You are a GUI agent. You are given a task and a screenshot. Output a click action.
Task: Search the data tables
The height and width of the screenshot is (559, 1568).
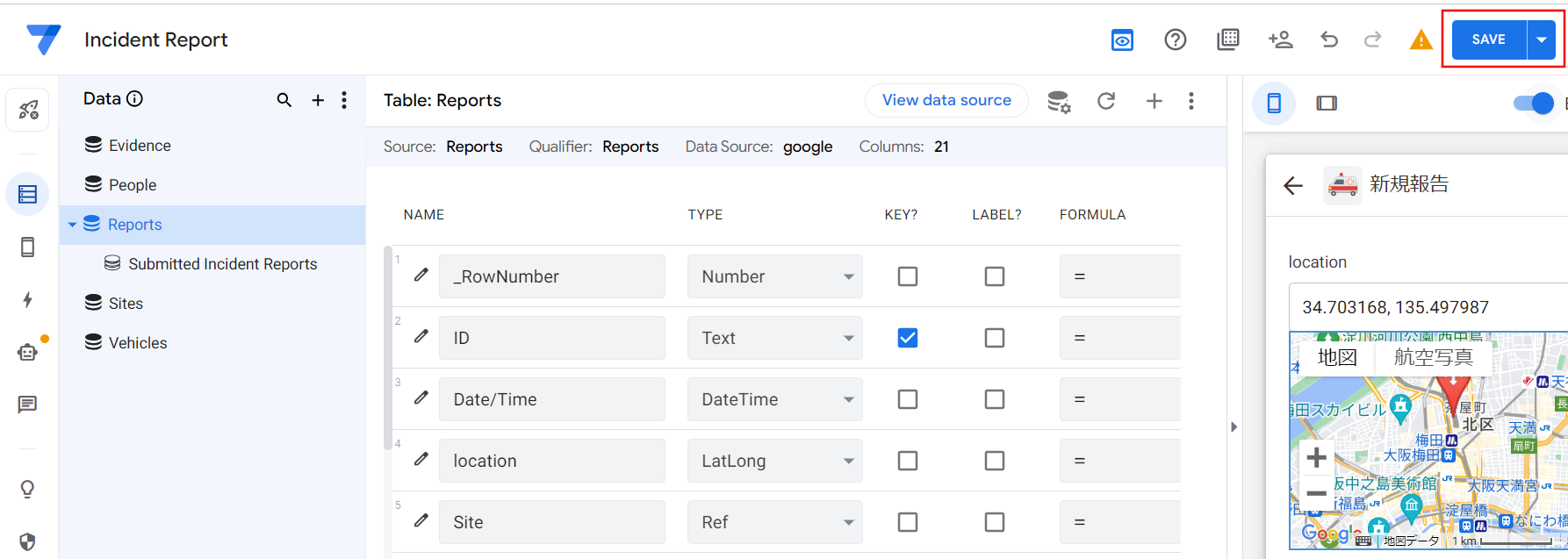tap(284, 100)
